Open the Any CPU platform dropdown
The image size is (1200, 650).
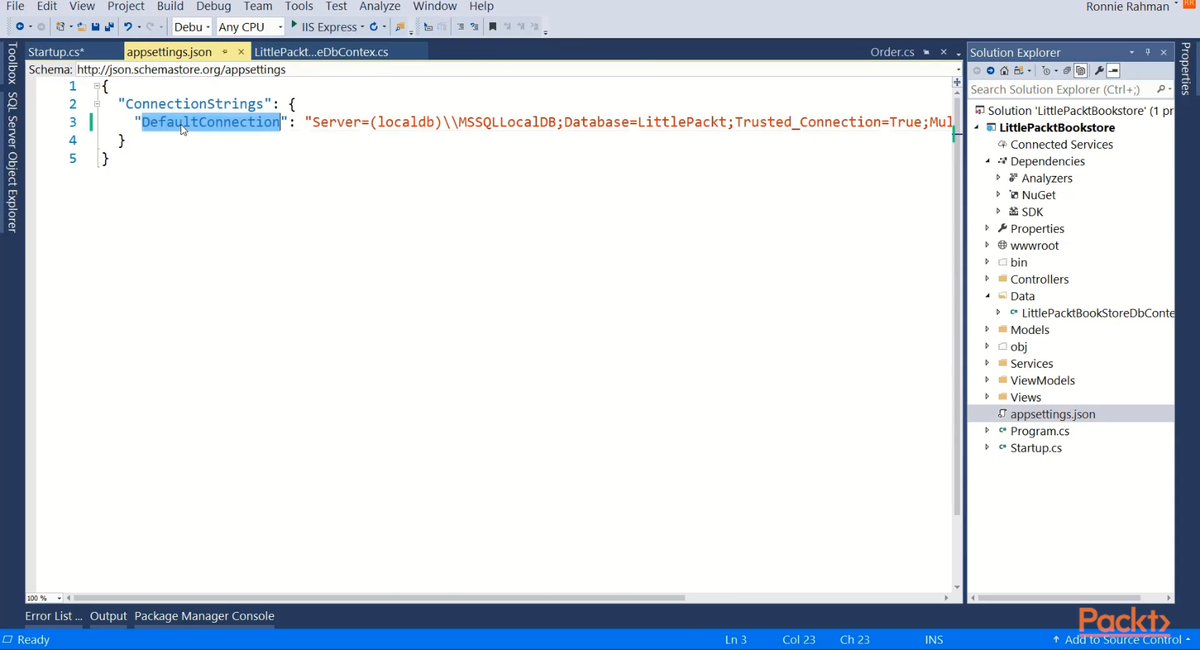tap(250, 27)
